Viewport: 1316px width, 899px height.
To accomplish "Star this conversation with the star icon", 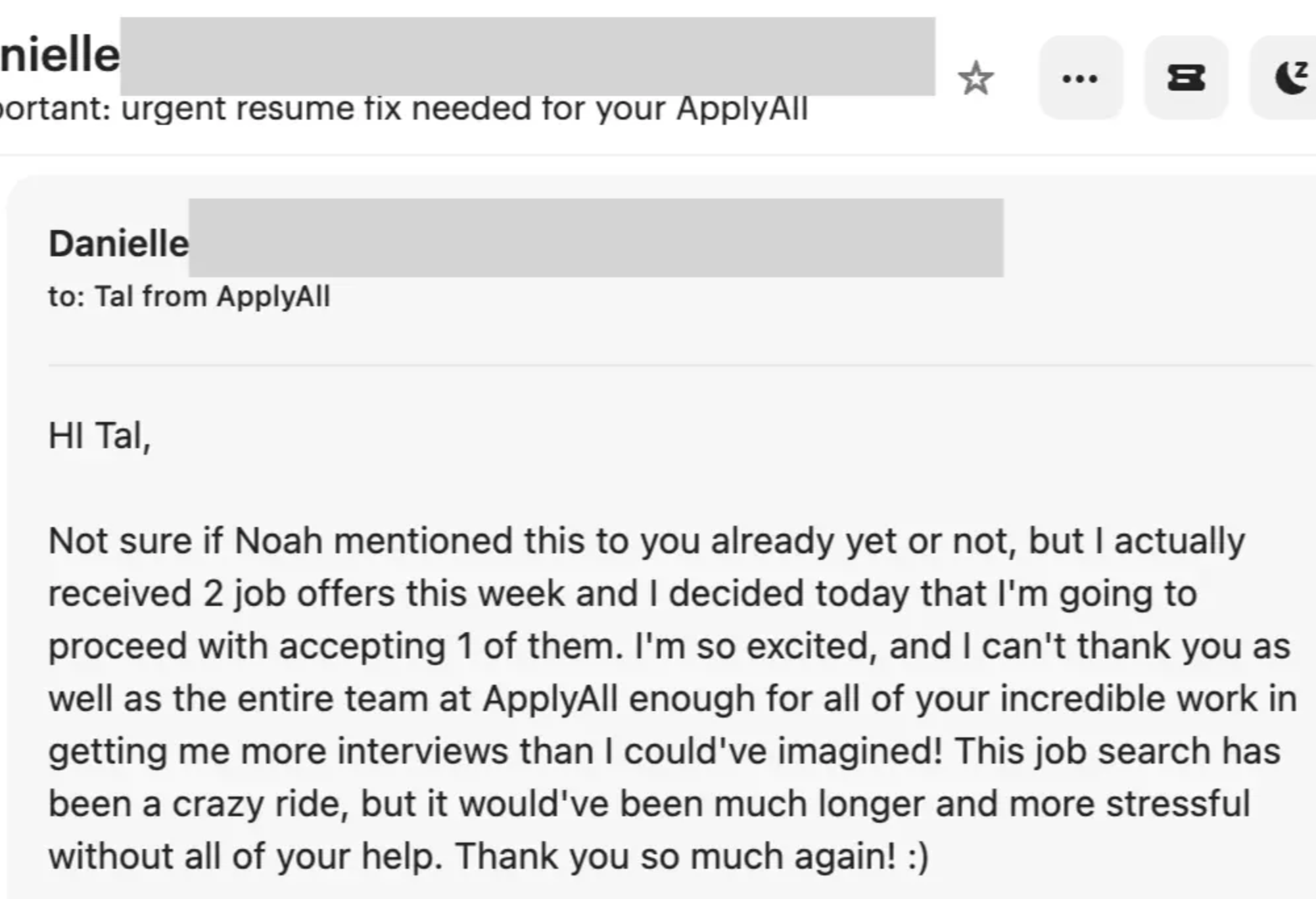I will [975, 78].
